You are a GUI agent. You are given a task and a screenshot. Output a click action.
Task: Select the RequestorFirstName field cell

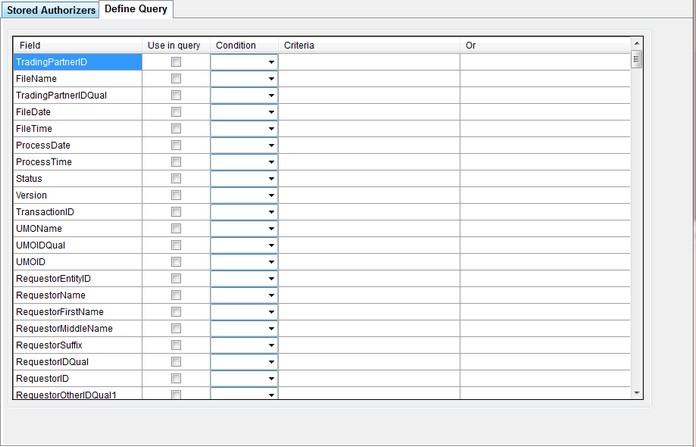point(77,312)
